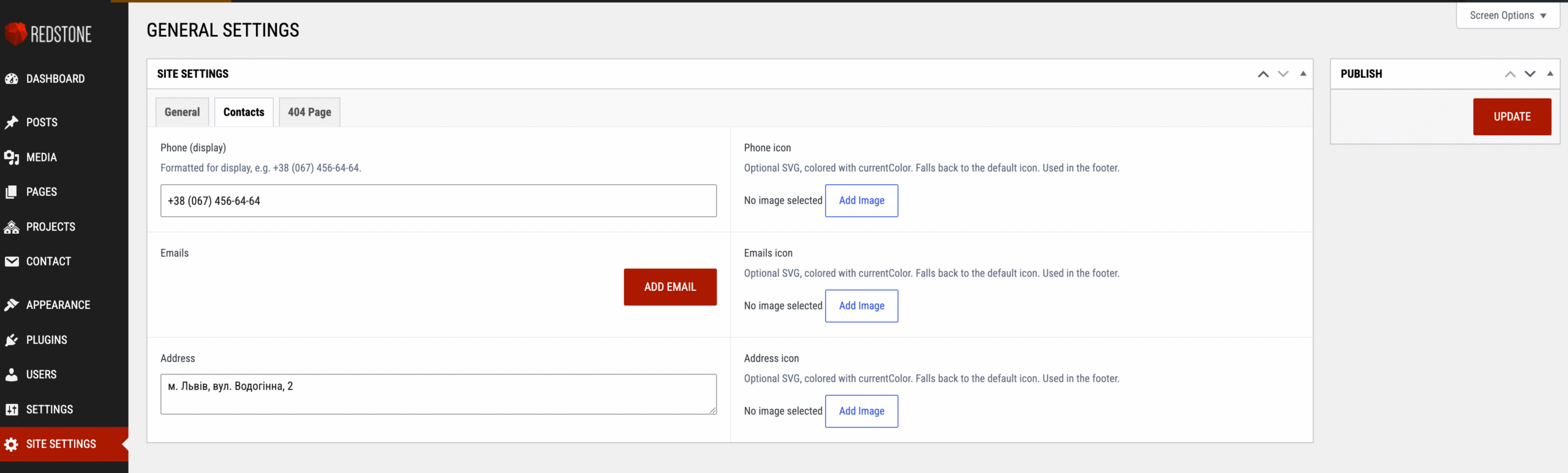1568x473 pixels.
Task: Click the Site Settings gear icon
Action: (12, 444)
